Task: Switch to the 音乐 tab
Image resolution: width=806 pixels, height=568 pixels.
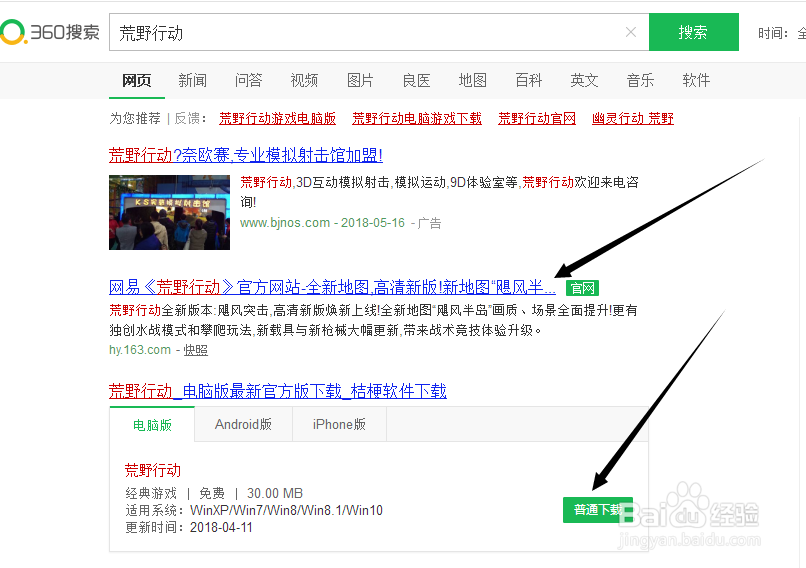Action: click(640, 80)
